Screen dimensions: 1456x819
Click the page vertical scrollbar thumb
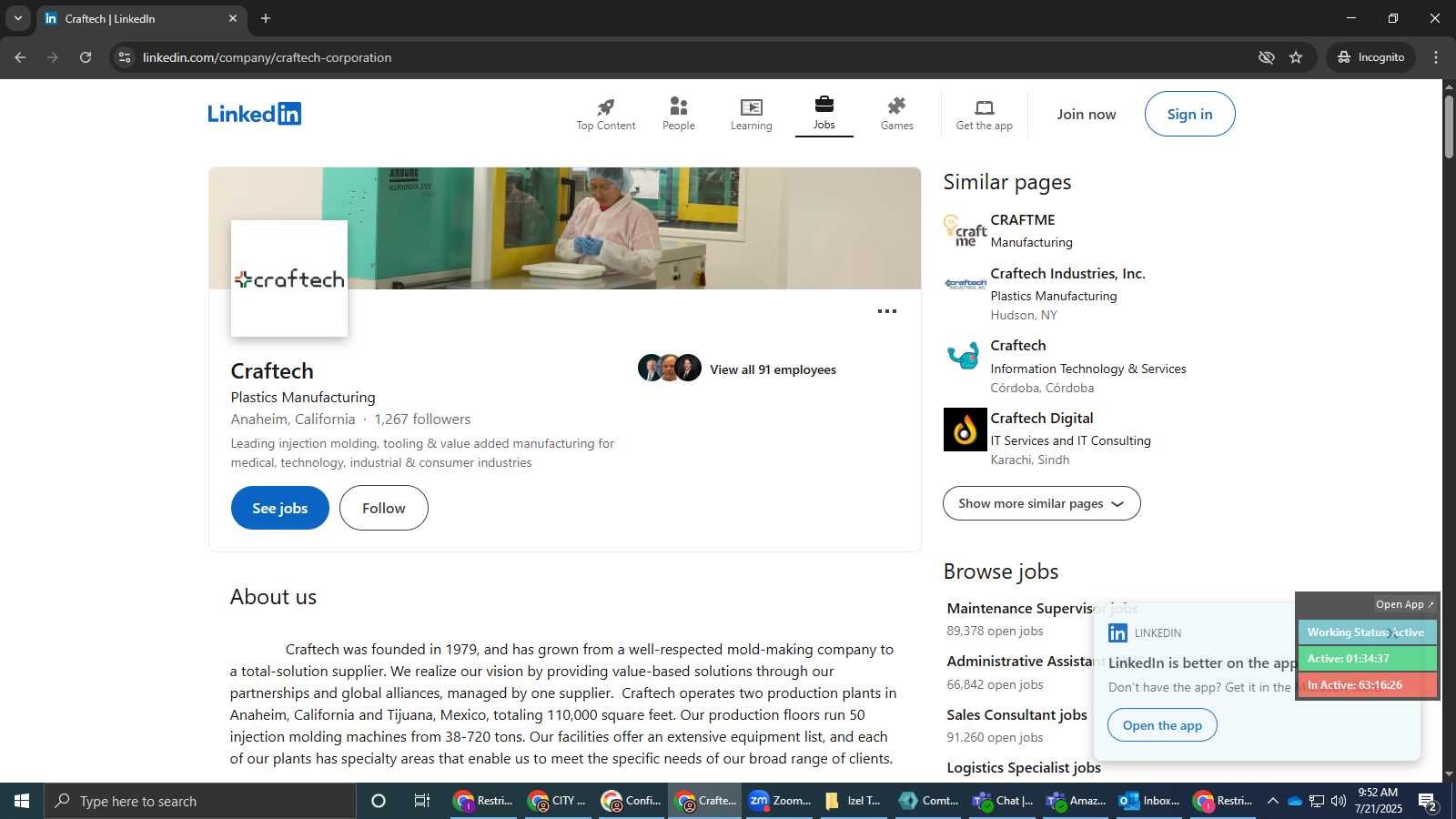(x=1449, y=126)
